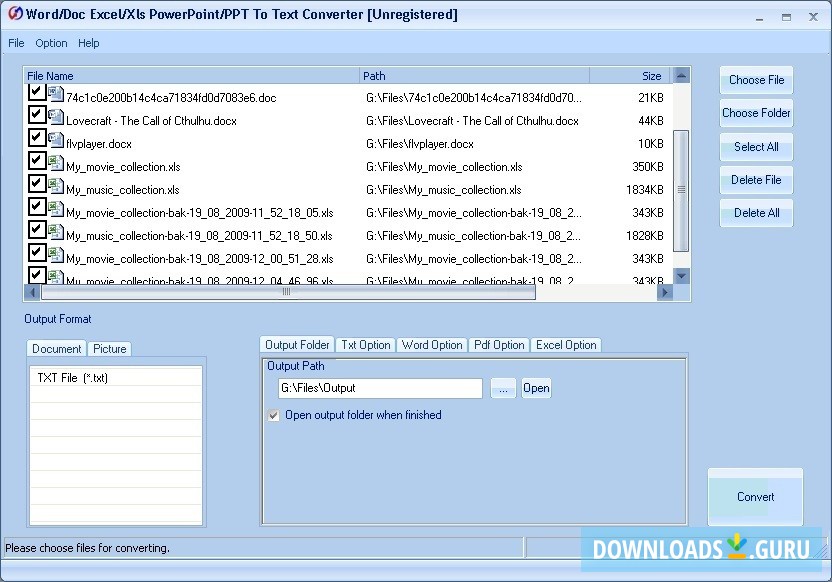The height and width of the screenshot is (582, 832).
Task: Click the Excel icon next to My_movie_collection.xls
Action: pyautogui.click(x=54, y=163)
